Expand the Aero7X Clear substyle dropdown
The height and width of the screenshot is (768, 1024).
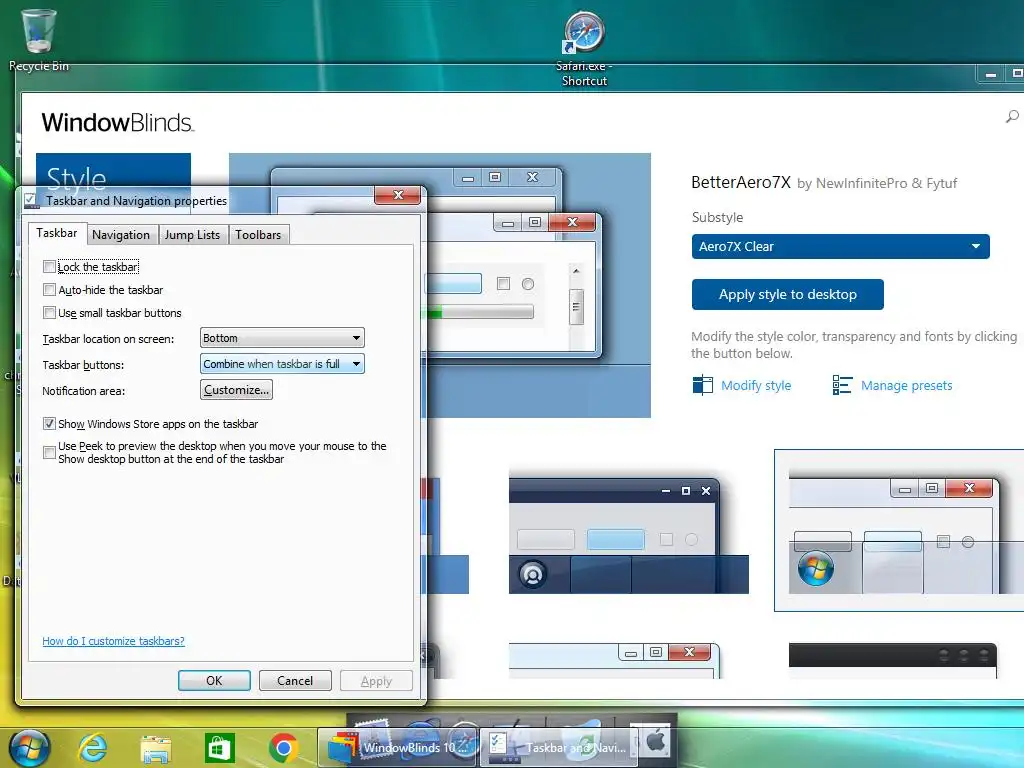[840, 246]
